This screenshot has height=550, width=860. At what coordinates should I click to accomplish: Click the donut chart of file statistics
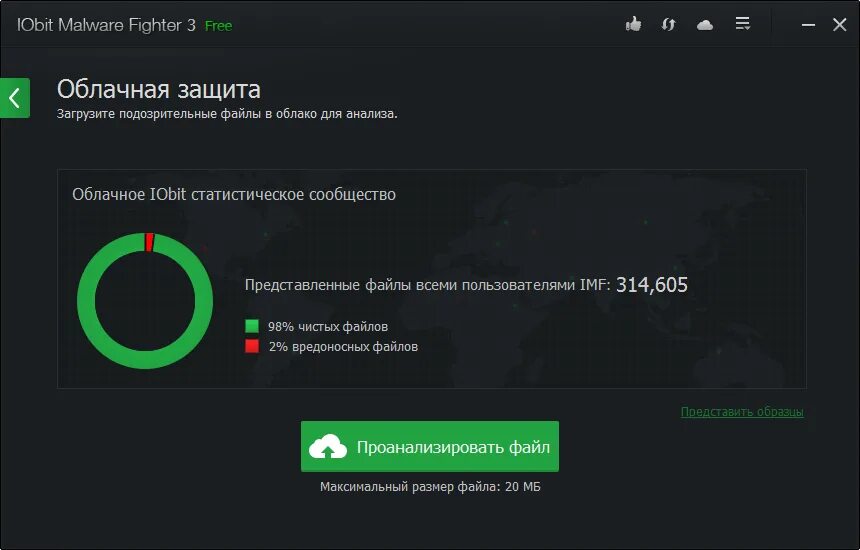pyautogui.click(x=145, y=300)
